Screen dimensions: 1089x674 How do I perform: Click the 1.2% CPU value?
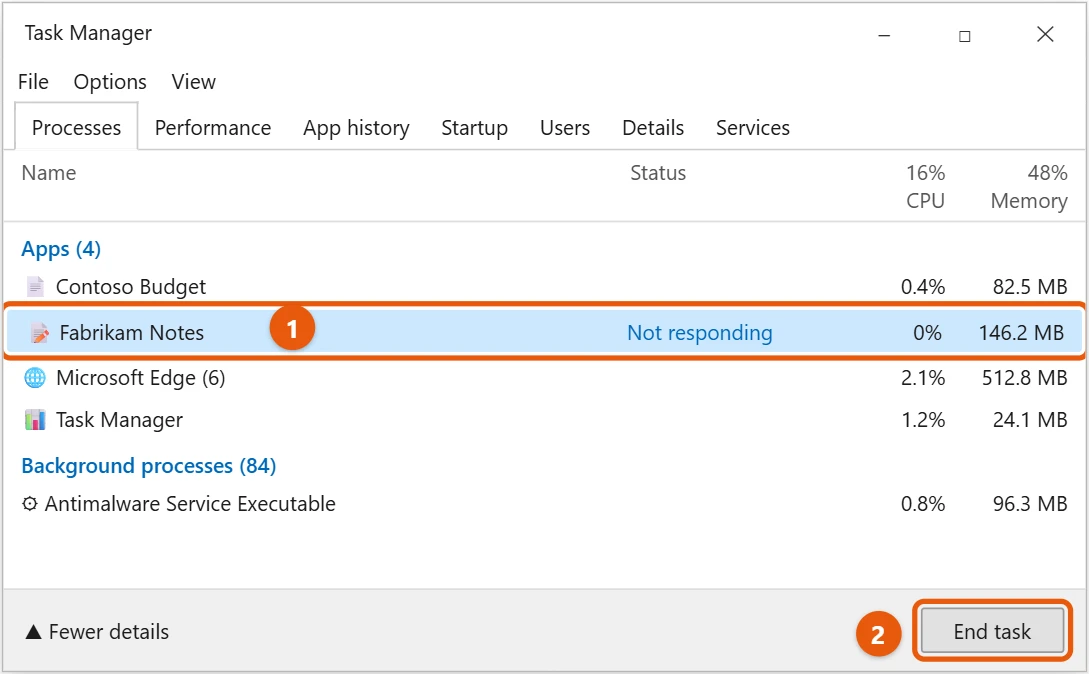point(923,420)
